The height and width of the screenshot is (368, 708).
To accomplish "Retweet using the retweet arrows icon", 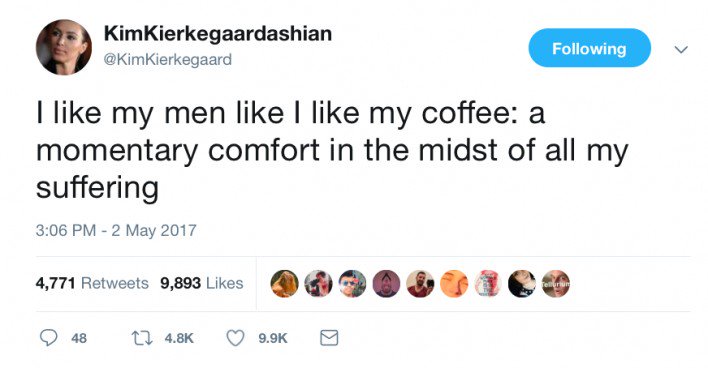I will [x=140, y=338].
